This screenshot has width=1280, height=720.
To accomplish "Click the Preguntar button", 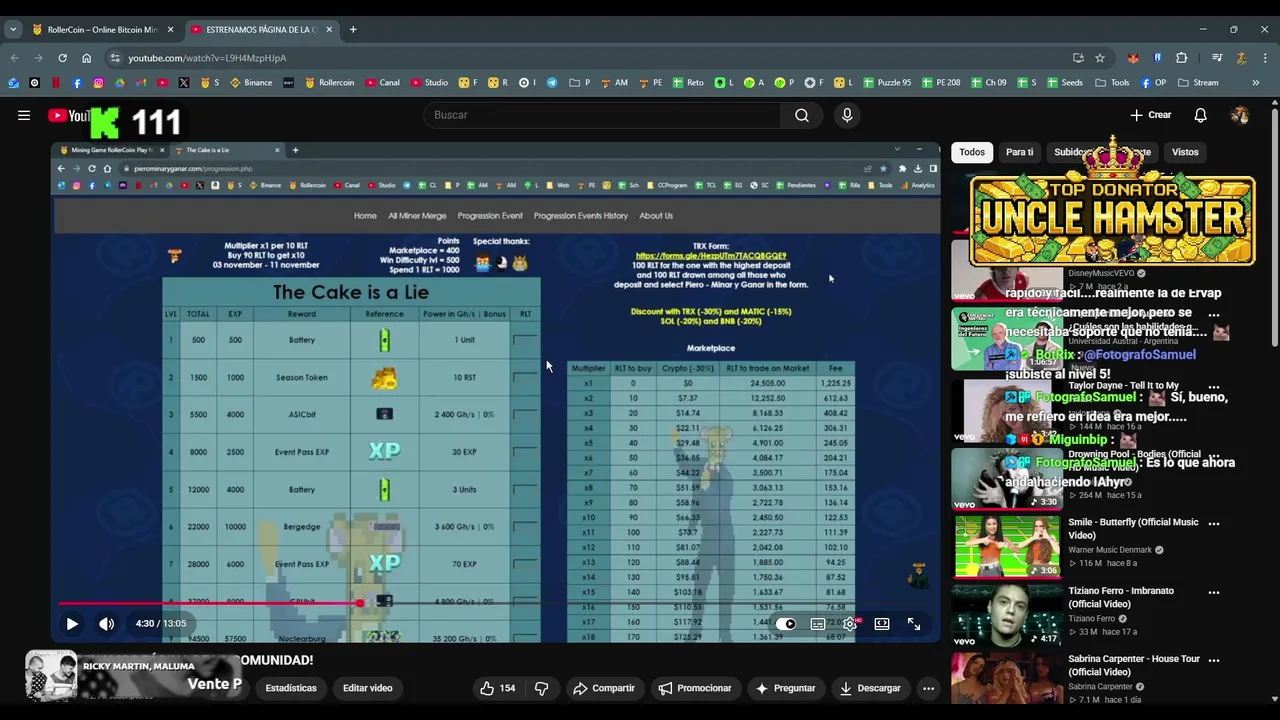I will (x=785, y=688).
